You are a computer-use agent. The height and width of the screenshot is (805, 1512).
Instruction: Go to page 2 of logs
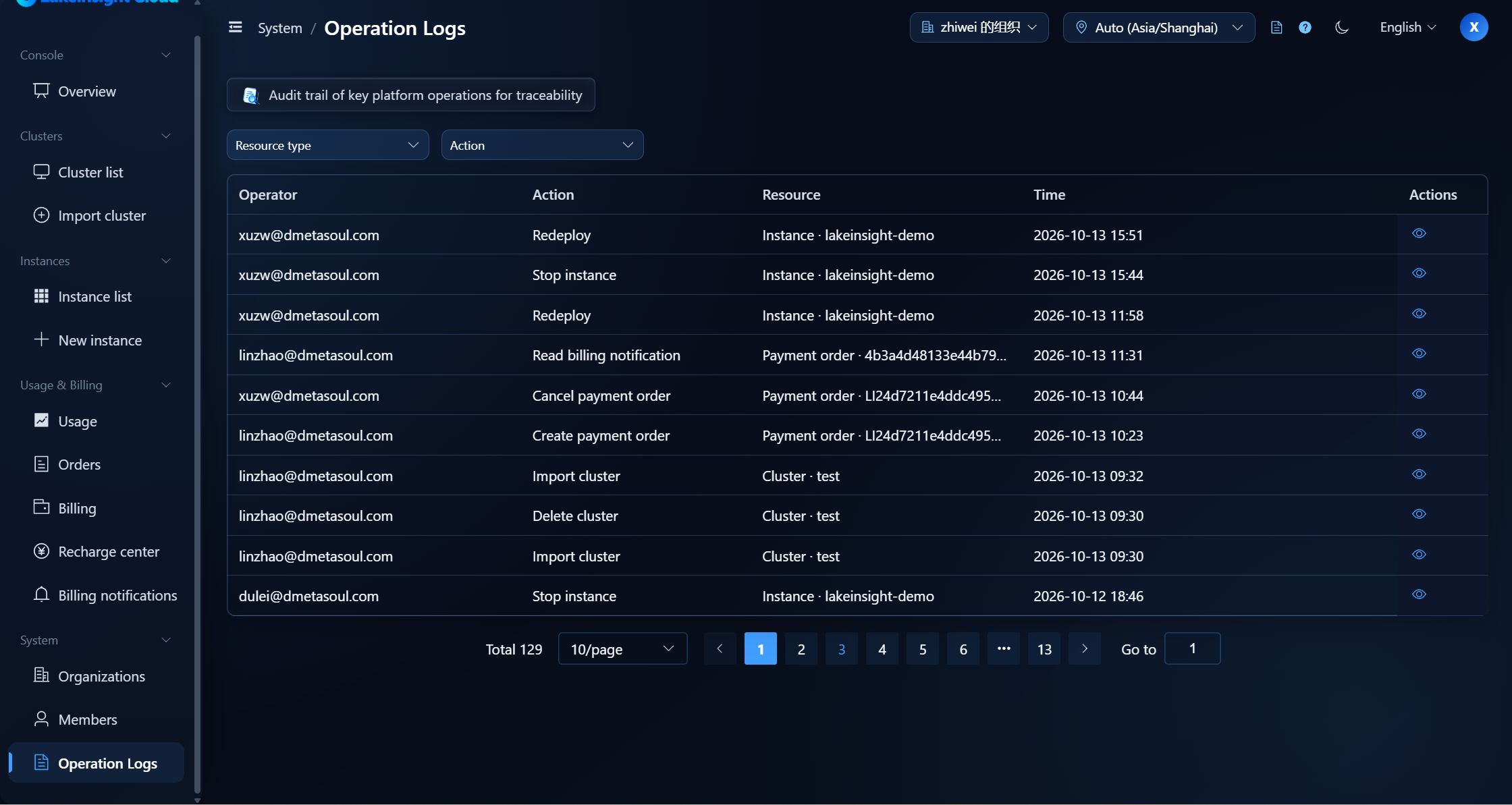pyautogui.click(x=801, y=648)
